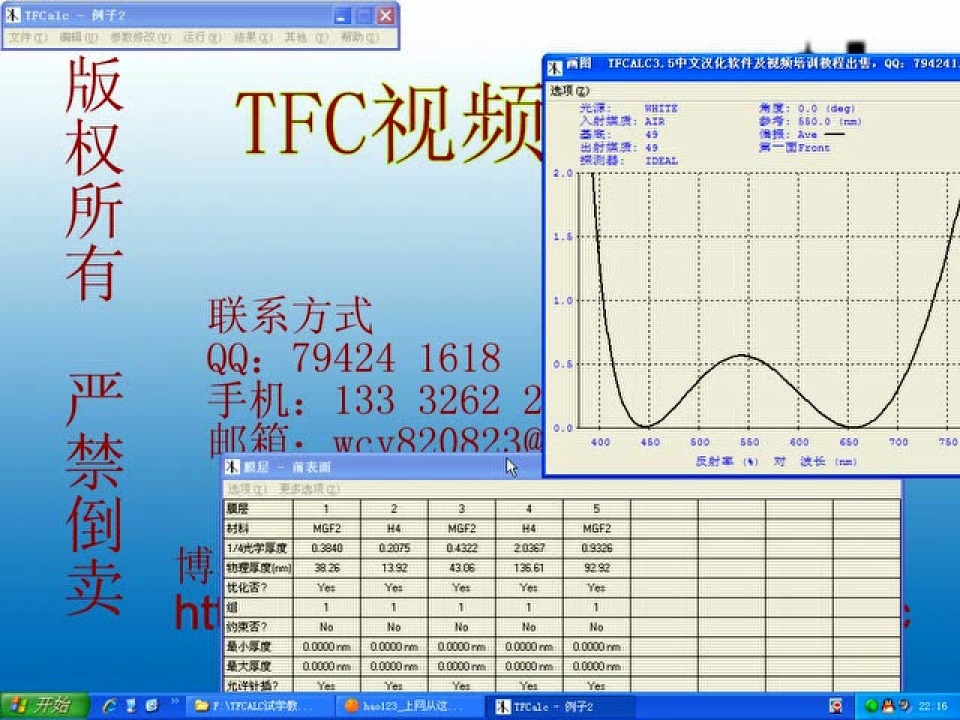The width and height of the screenshot is (960, 720).
Task: Click the TFCalc main window title icon
Action: (x=13, y=15)
